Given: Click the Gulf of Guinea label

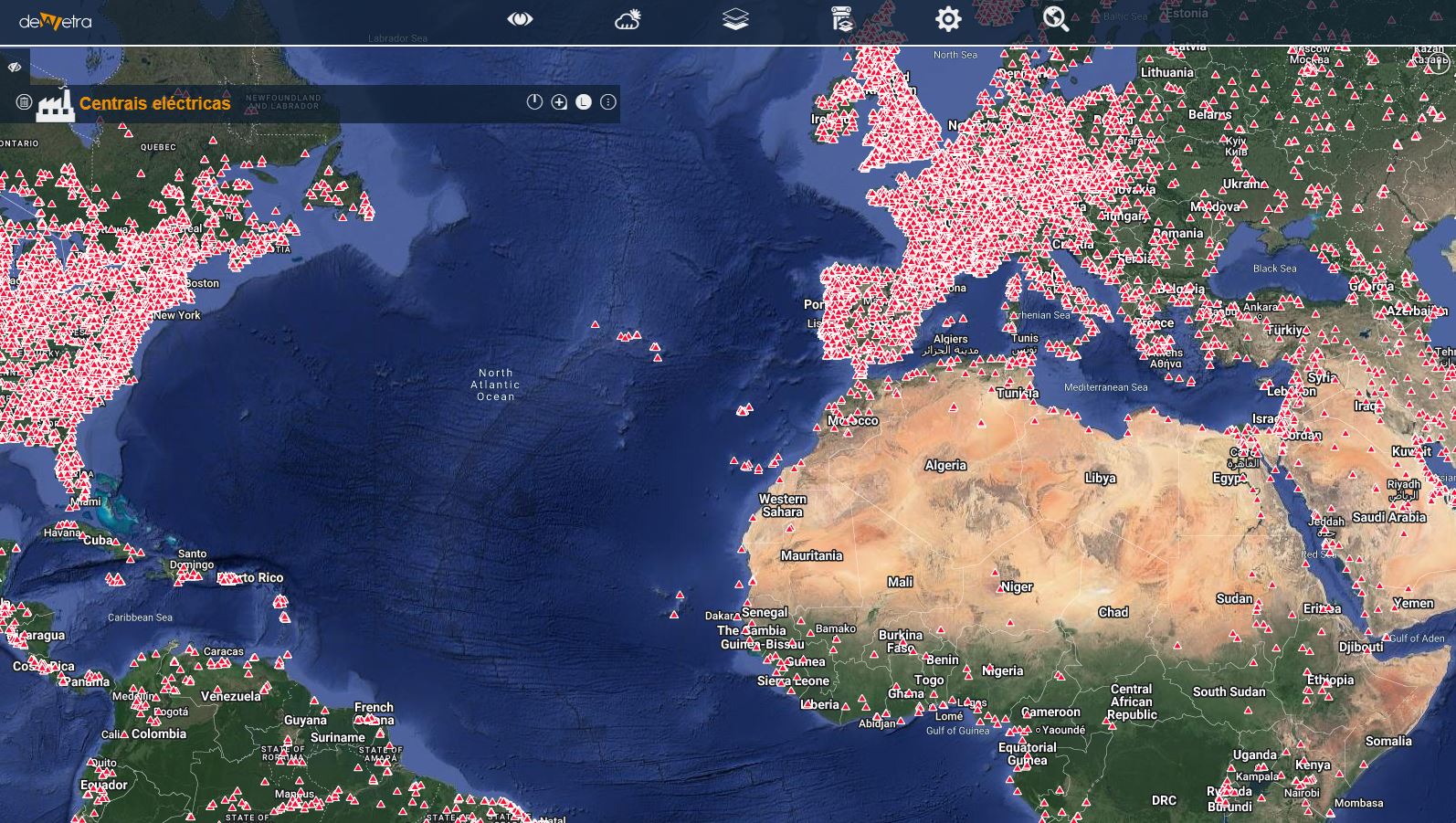Looking at the screenshot, I should click(x=957, y=730).
